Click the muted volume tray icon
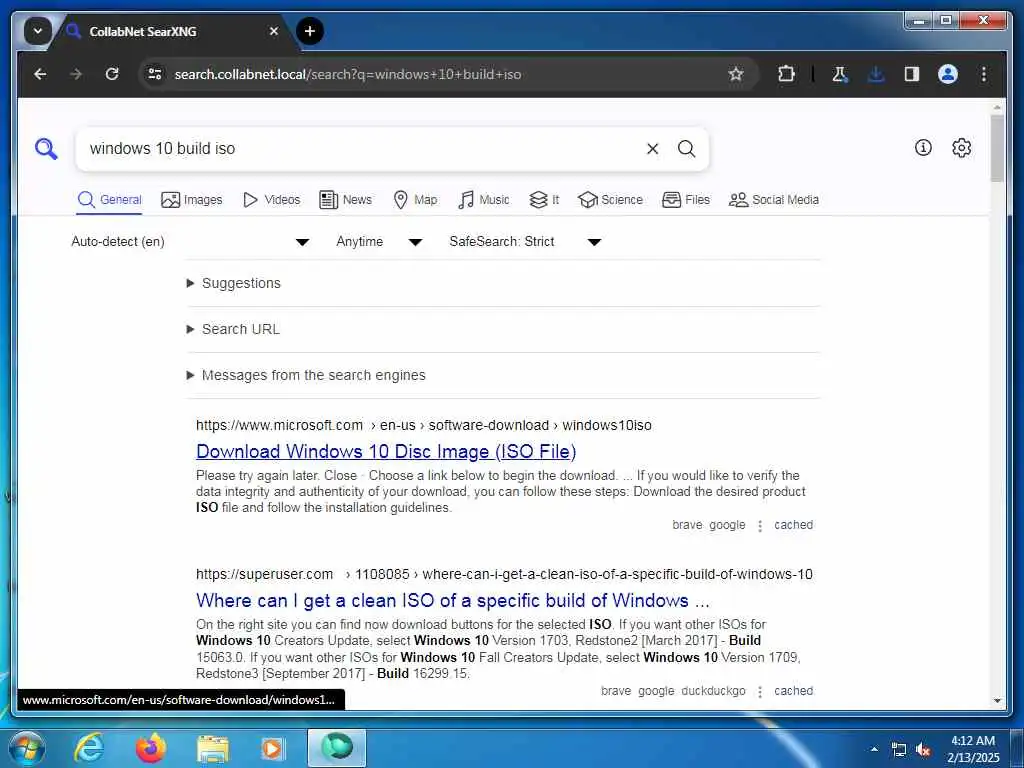Screen dimensions: 1024x768 pos(923,750)
